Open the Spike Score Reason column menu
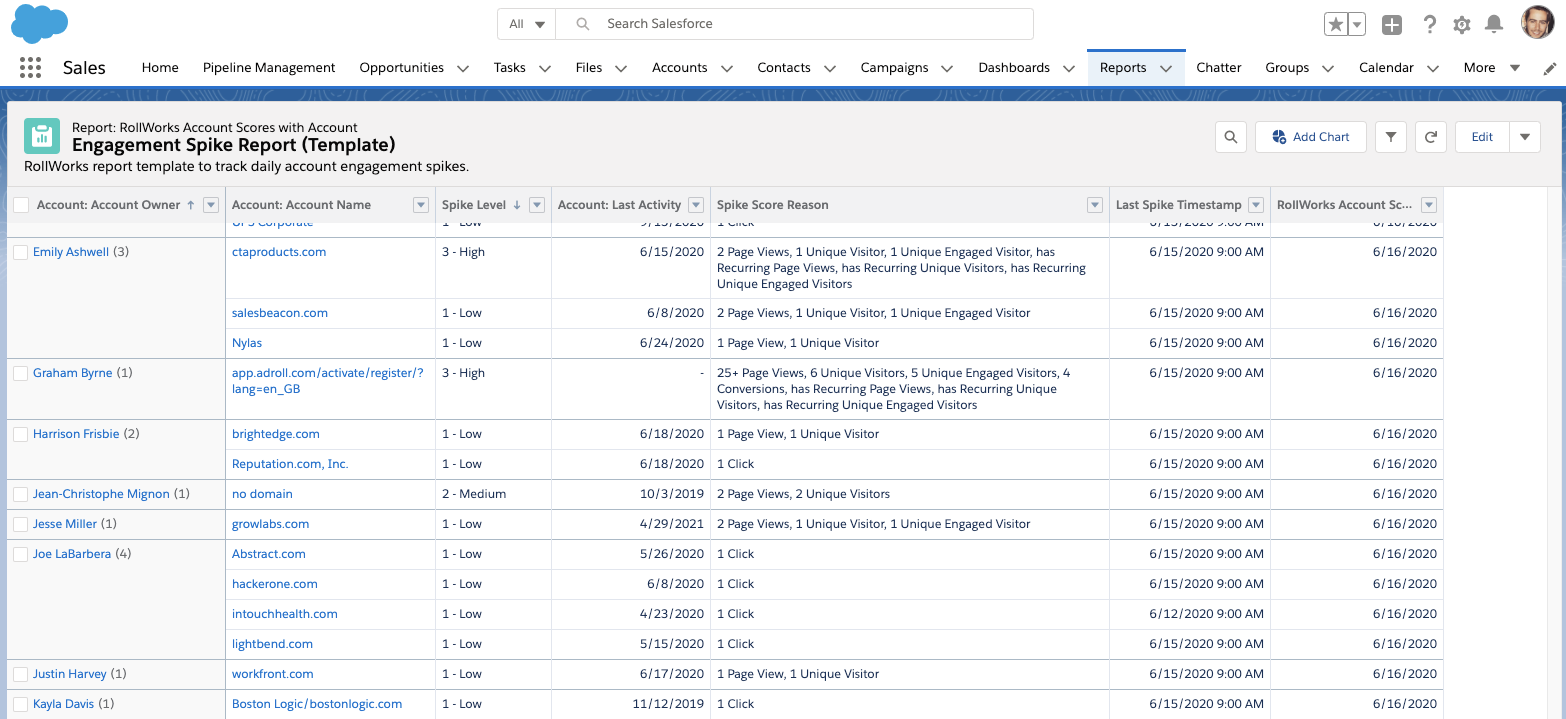Screen dimensions: 1566x719 tap(1094, 205)
